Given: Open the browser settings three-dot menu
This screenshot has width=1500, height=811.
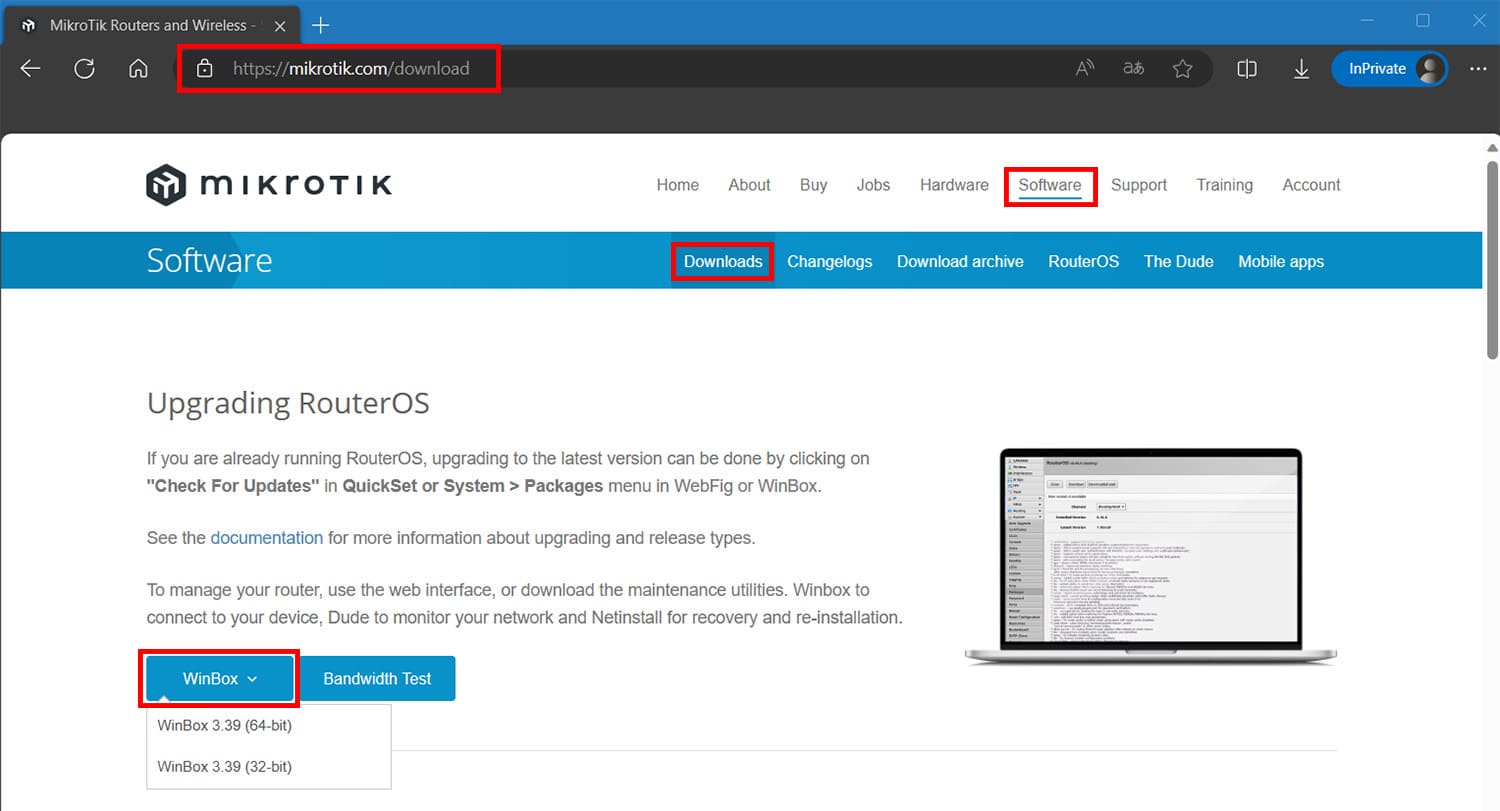Looking at the screenshot, I should point(1478,69).
